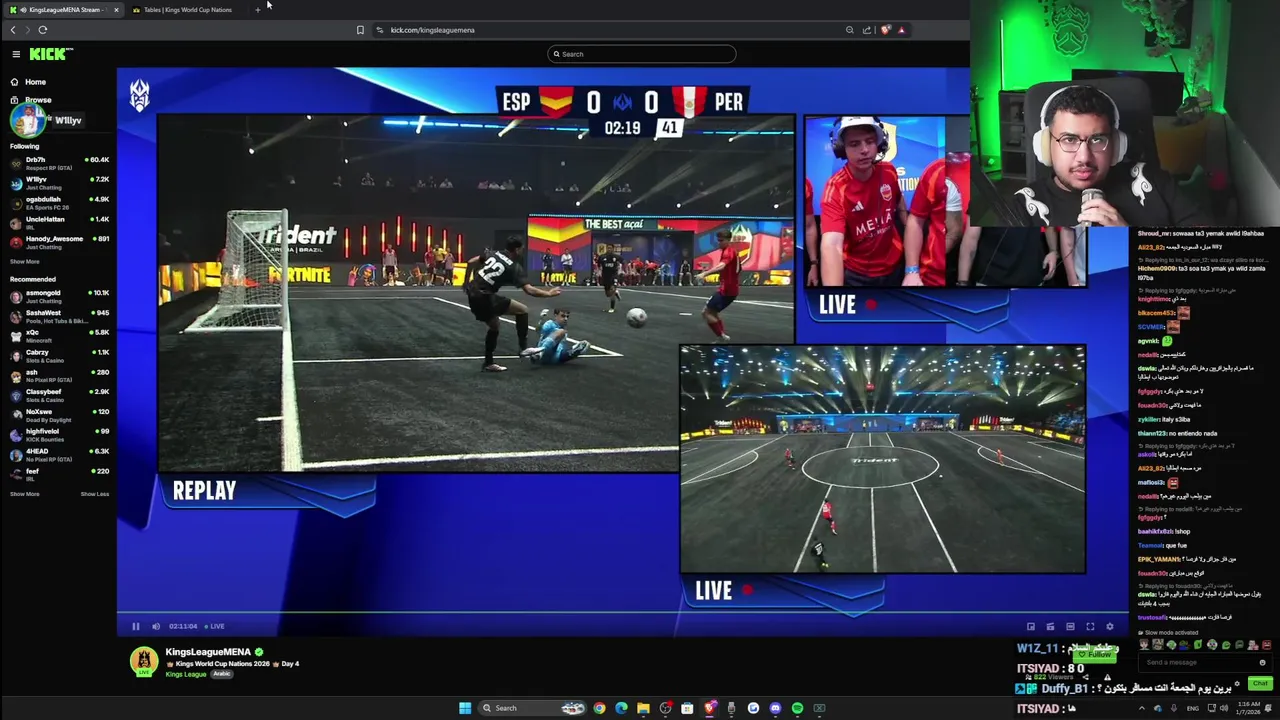The width and height of the screenshot is (1280, 720).
Task: Open recommended channel feef
Action: point(58,474)
